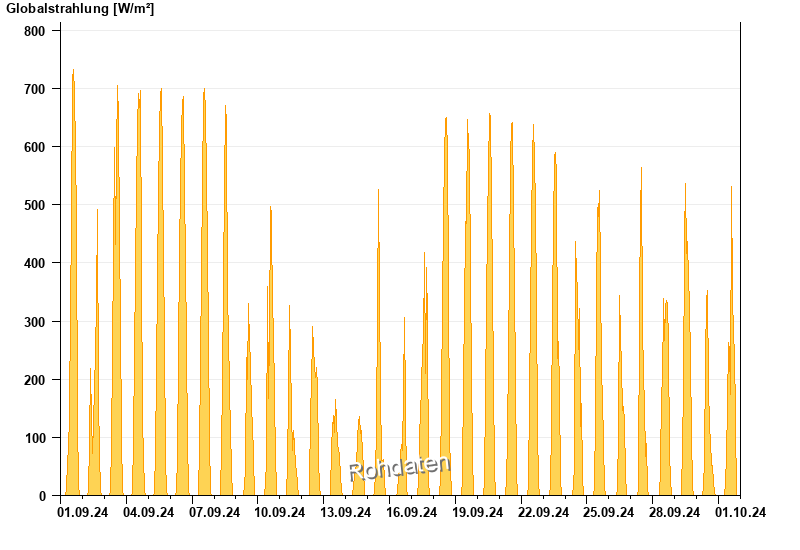The height and width of the screenshot is (550, 800).
Task: Click the chart title "Globalstrahlung [W/m²]"
Action: [x=80, y=9]
